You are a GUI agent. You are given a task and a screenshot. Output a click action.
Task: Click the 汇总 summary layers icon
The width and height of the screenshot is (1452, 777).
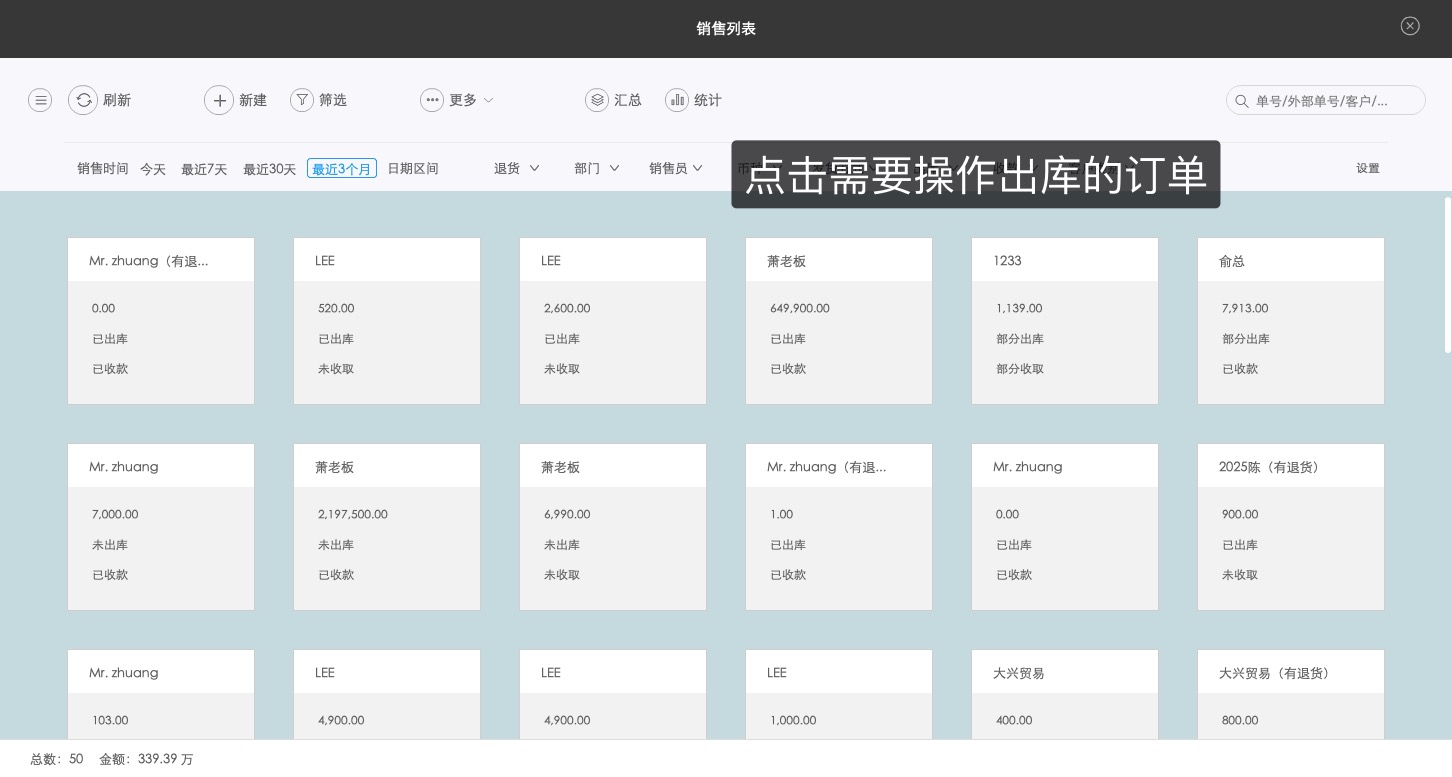(x=597, y=100)
